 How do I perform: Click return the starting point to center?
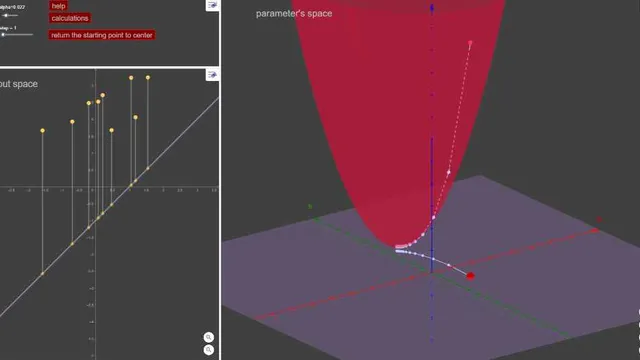point(102,35)
